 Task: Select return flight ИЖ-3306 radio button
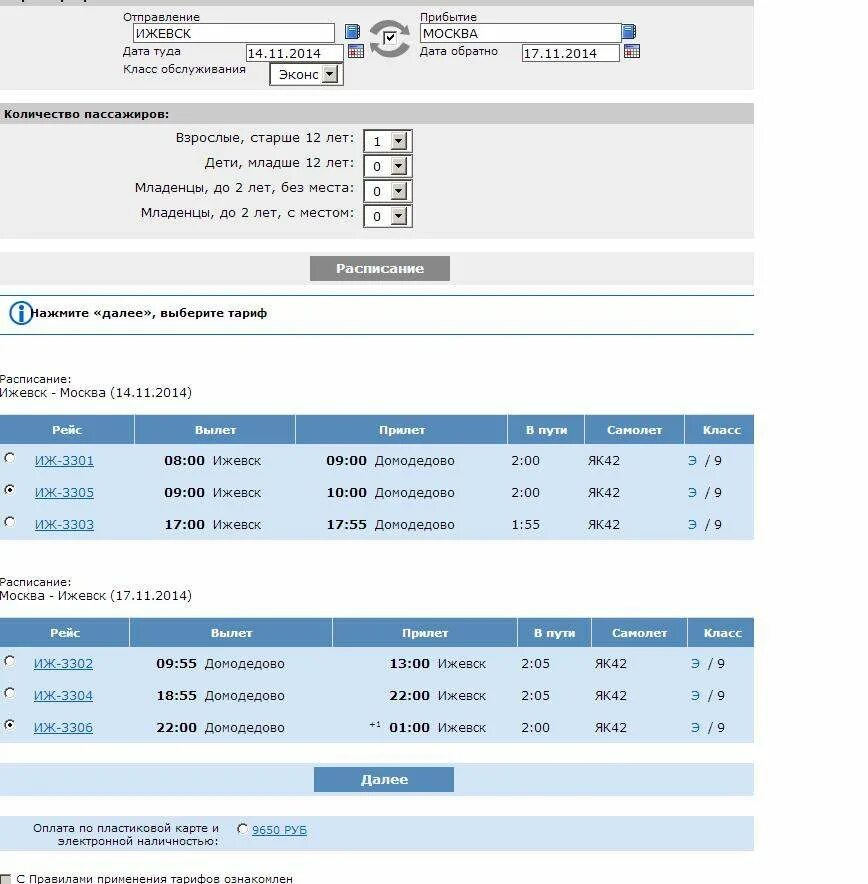pos(10,724)
